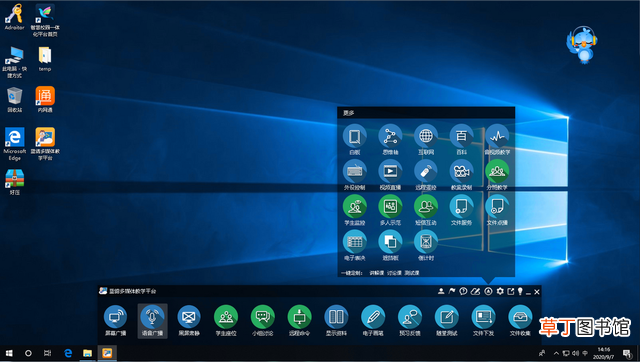Viewport: 640px width, 362px height.
Task: Open Task View on the taskbar
Action: [x=47, y=353]
